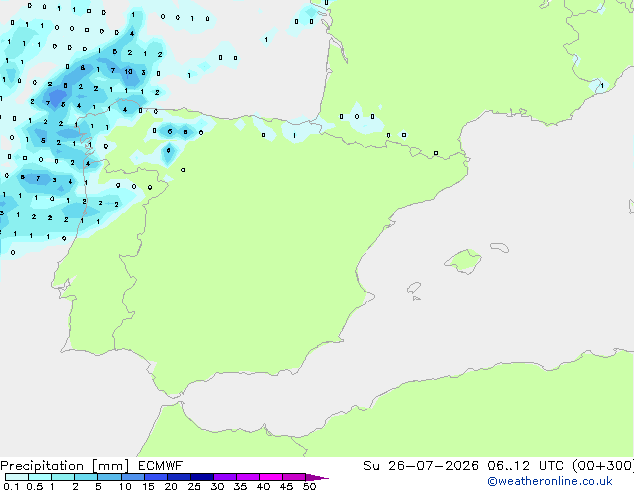634x490 pixels.
Task: Click the 'Precipitation [mm]' title text
Action: click(65, 466)
